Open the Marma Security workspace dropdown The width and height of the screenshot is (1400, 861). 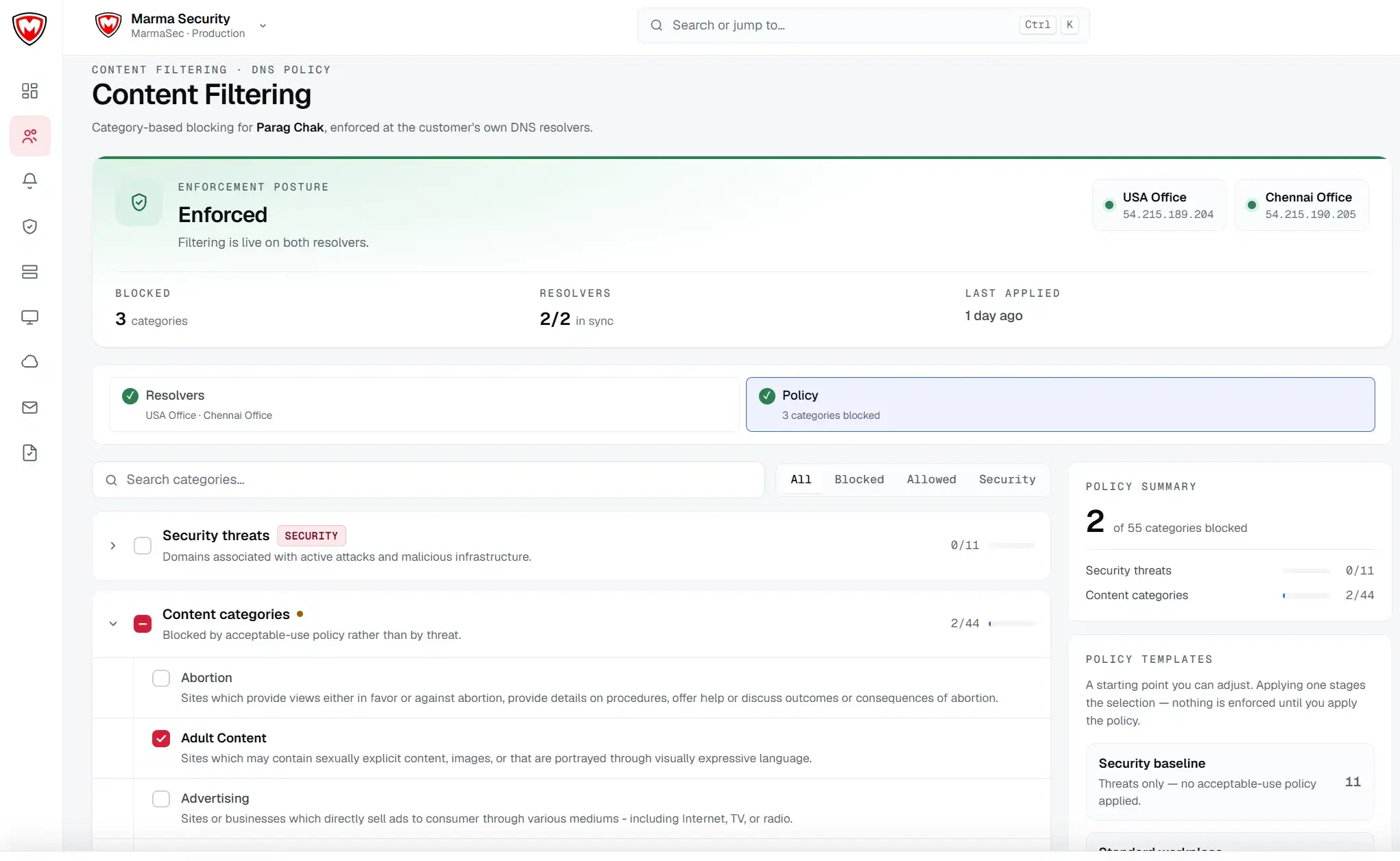click(x=263, y=26)
